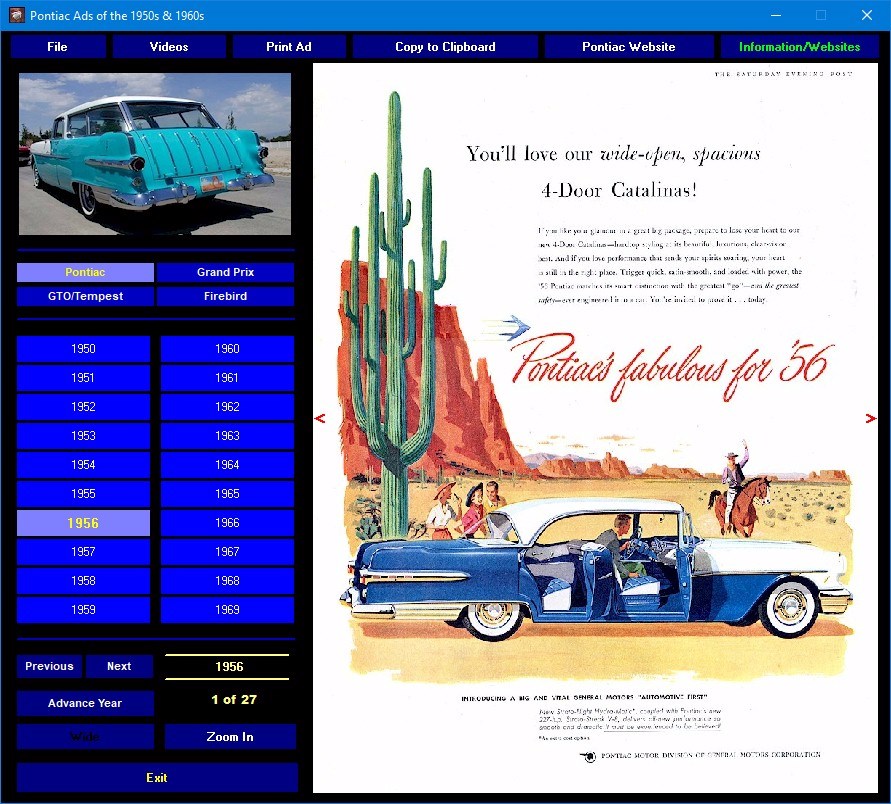The height and width of the screenshot is (804, 891).
Task: Go to the Next ad
Action: pos(119,666)
